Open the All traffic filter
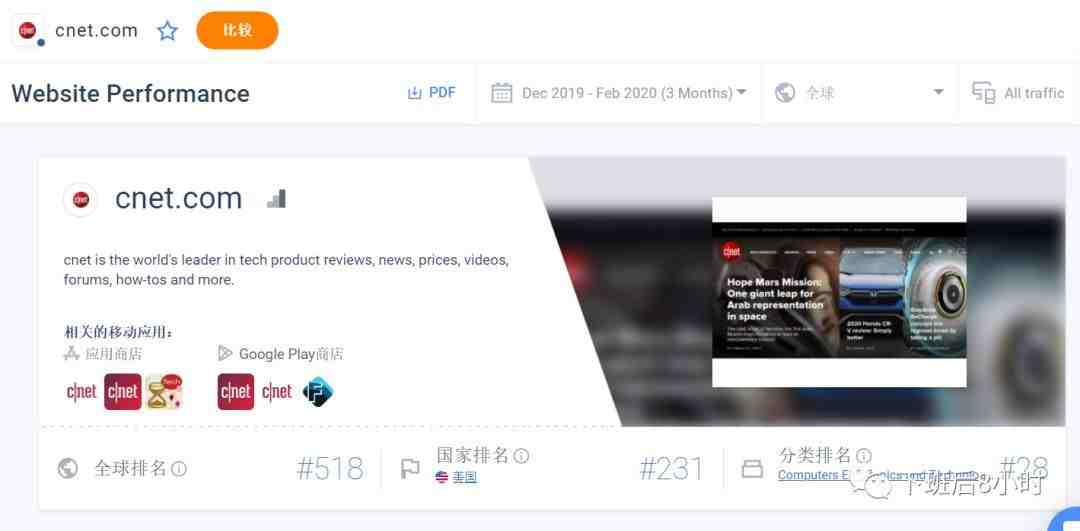The width and height of the screenshot is (1080, 531). (x=1034, y=93)
